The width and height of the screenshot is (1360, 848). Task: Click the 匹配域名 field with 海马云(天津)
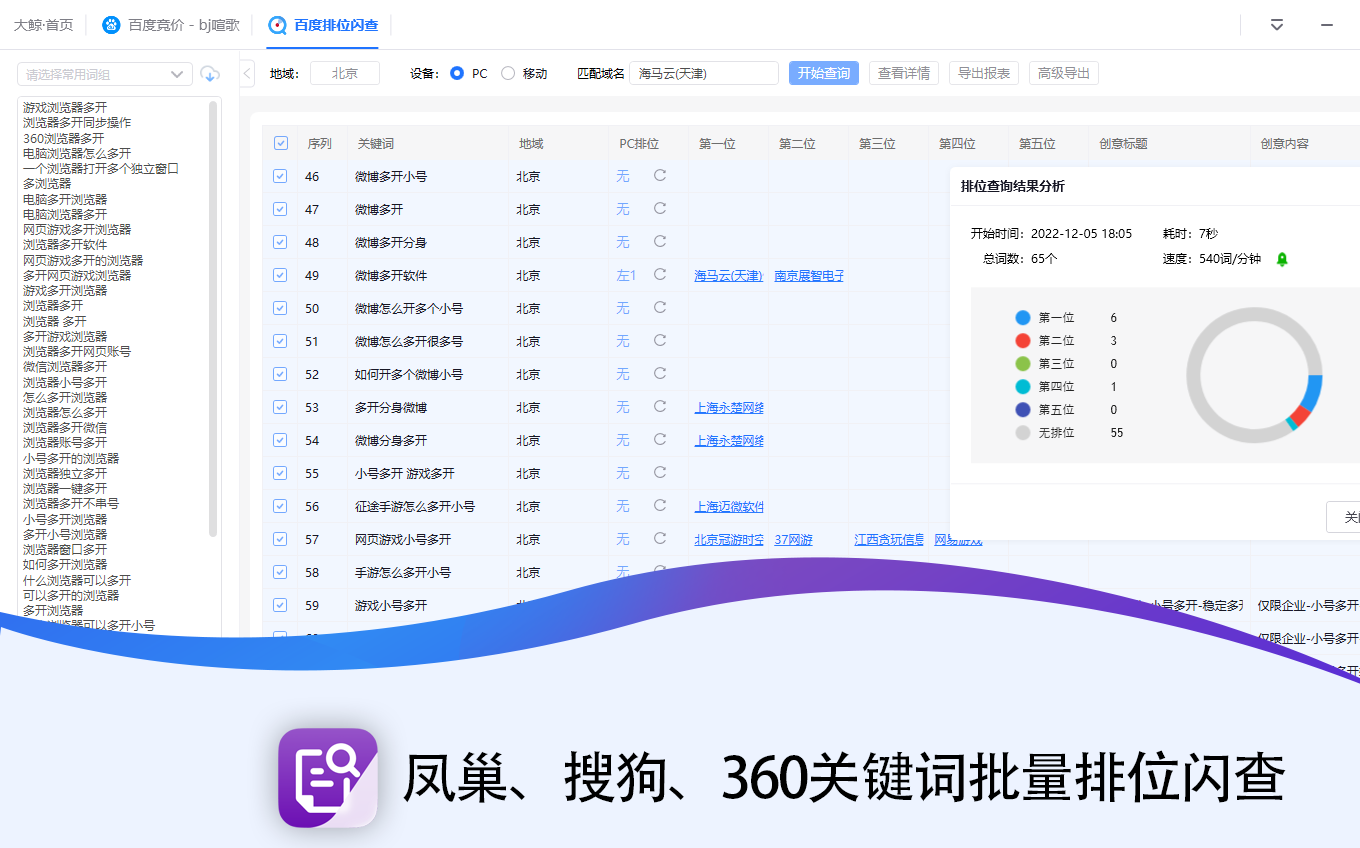[704, 73]
